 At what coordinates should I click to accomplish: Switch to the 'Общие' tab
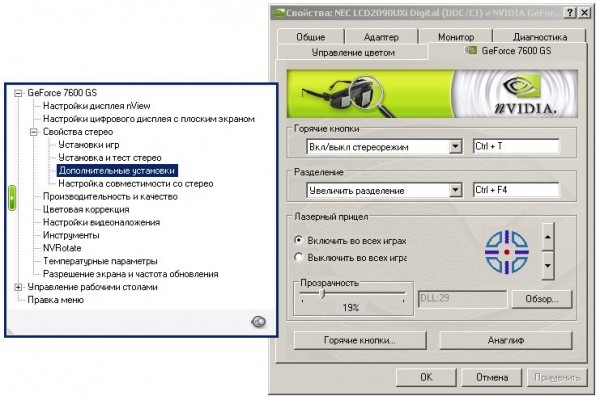pos(310,37)
